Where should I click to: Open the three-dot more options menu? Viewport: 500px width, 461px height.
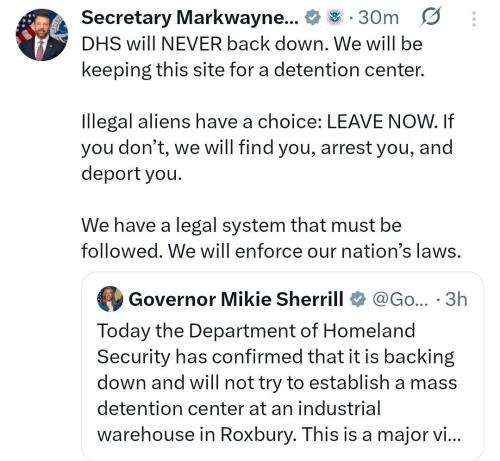473,18
